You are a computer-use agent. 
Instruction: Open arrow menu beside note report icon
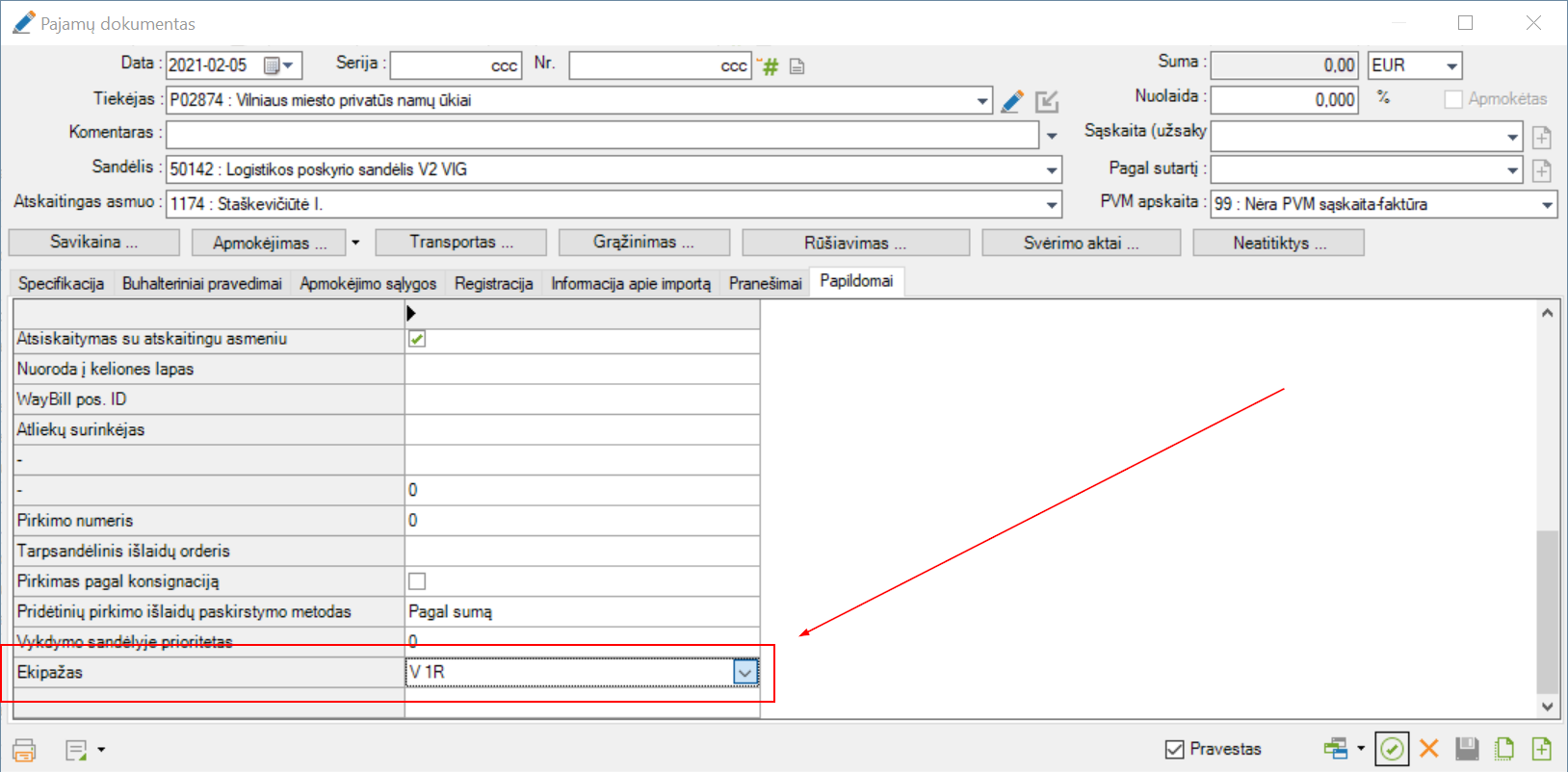(x=101, y=750)
